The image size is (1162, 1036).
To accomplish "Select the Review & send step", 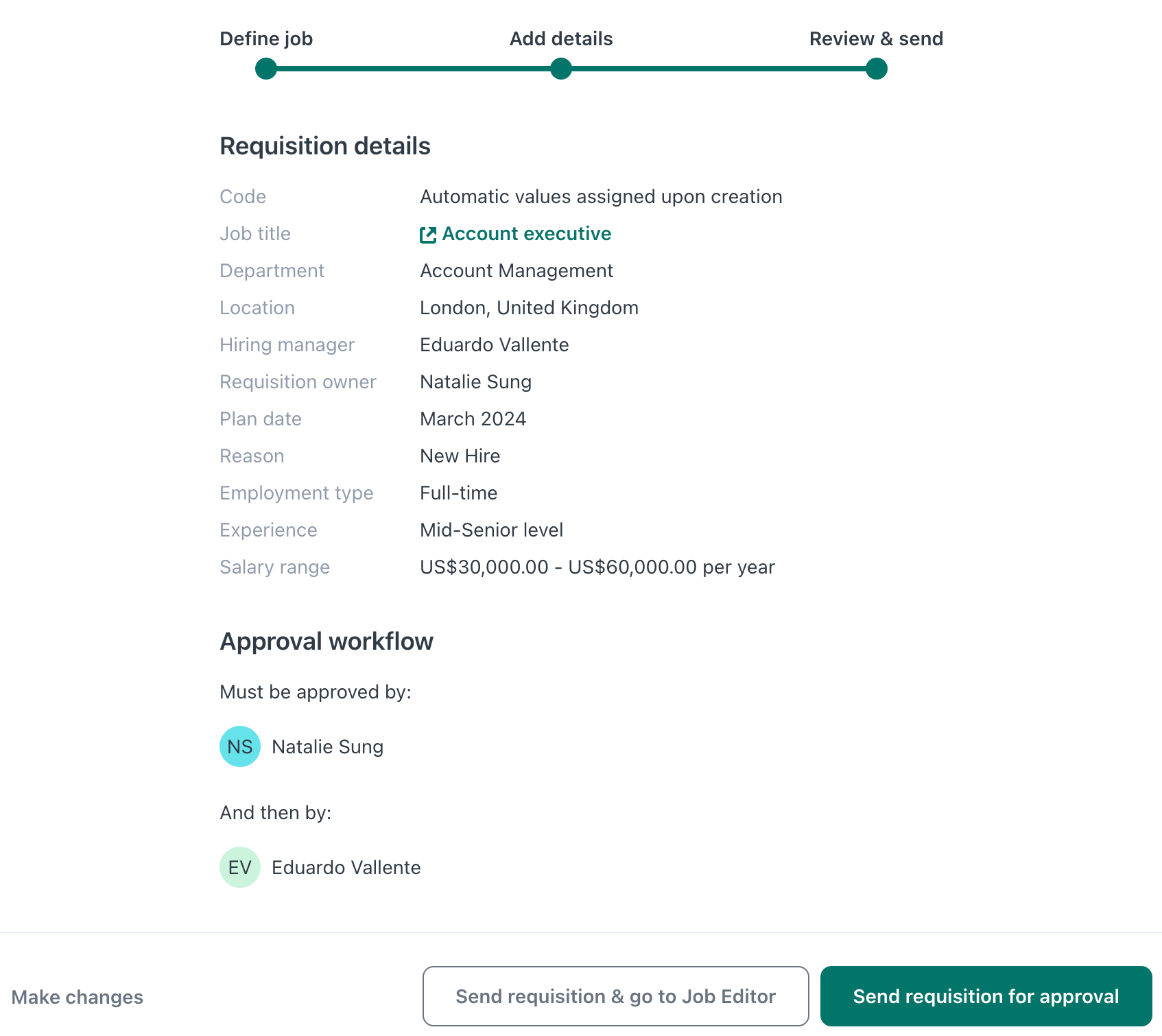I will (876, 39).
